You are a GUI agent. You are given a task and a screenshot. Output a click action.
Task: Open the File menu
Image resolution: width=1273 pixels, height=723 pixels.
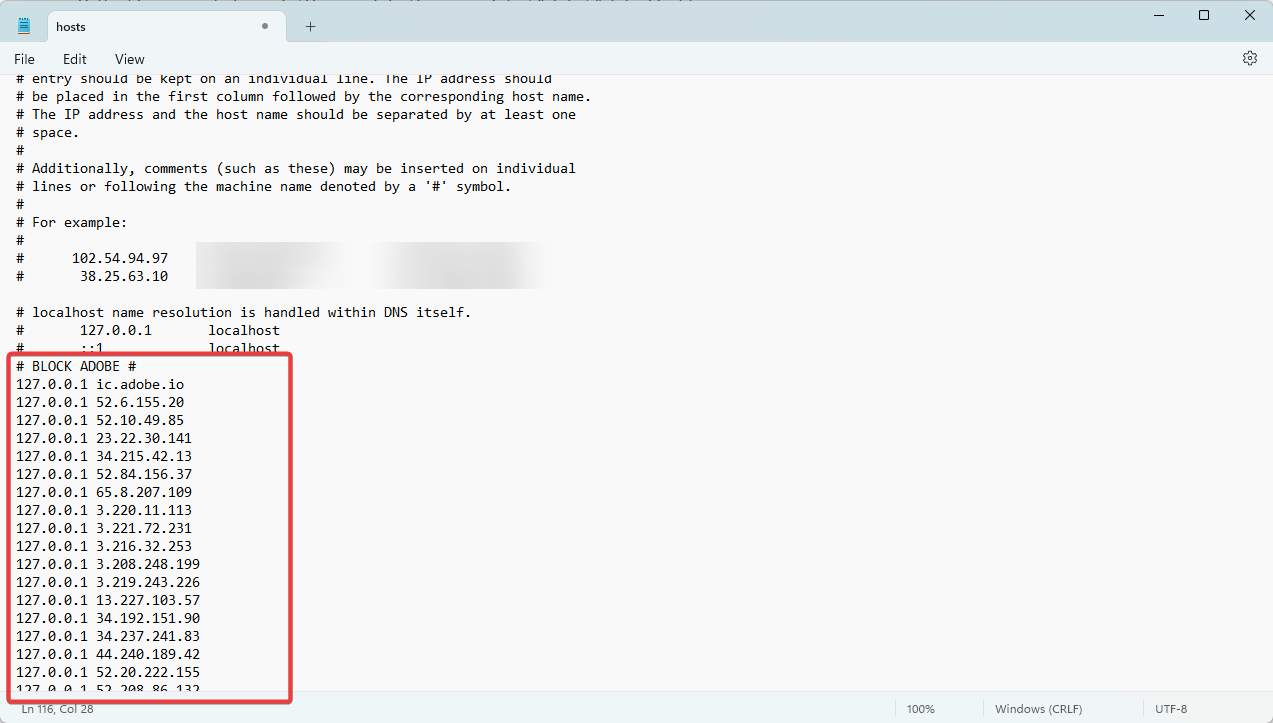pyautogui.click(x=23, y=58)
